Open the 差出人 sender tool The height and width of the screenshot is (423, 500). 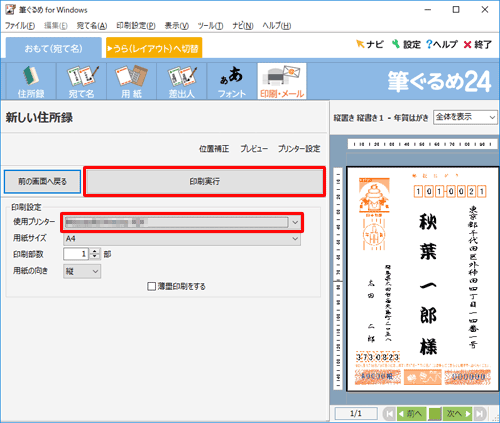pyautogui.click(x=182, y=82)
